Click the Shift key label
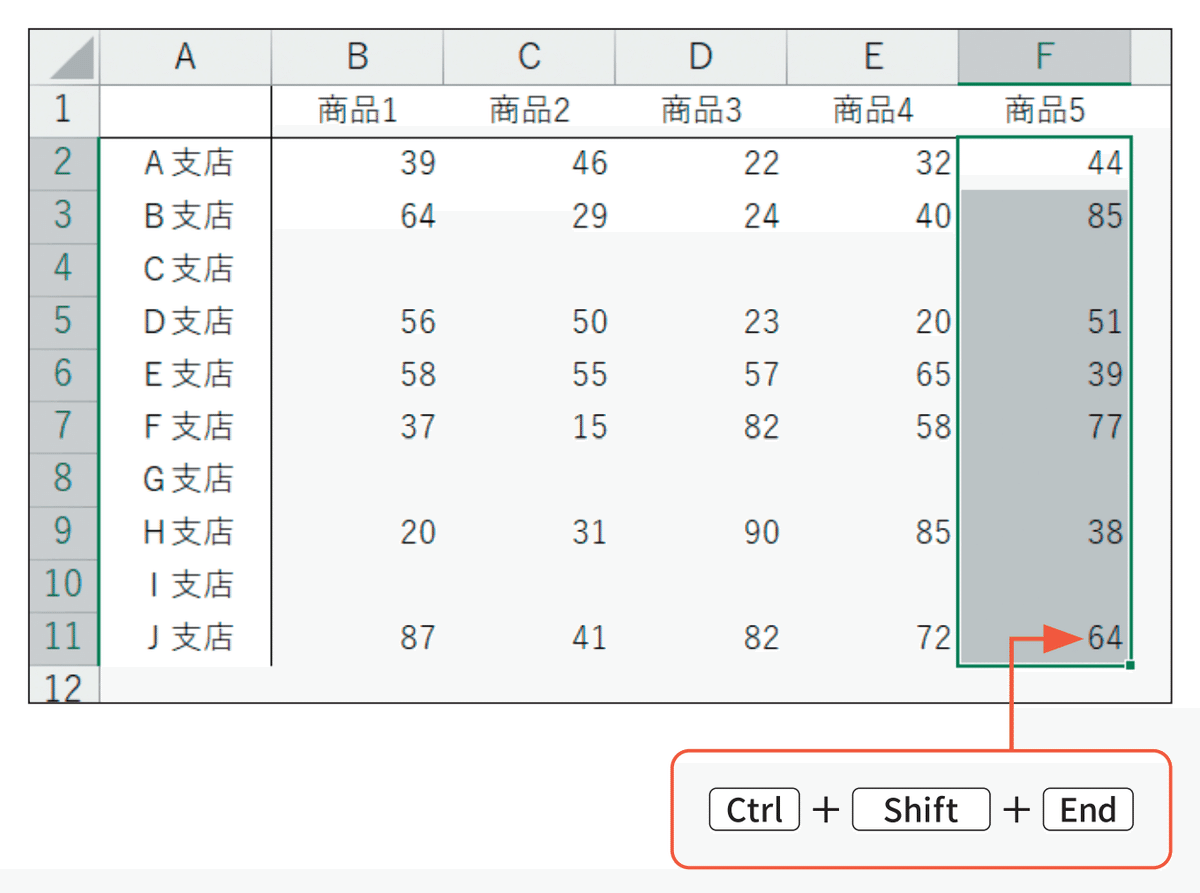 click(921, 809)
